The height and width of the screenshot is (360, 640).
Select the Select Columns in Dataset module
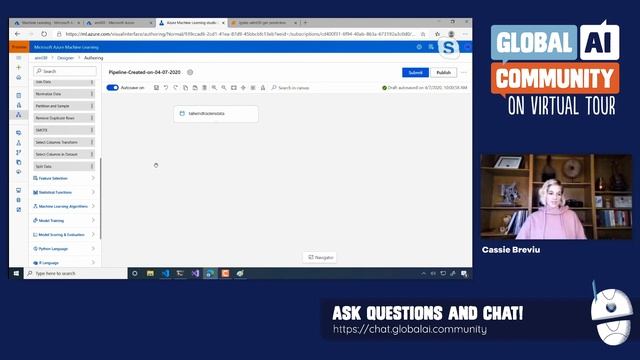(x=64, y=154)
